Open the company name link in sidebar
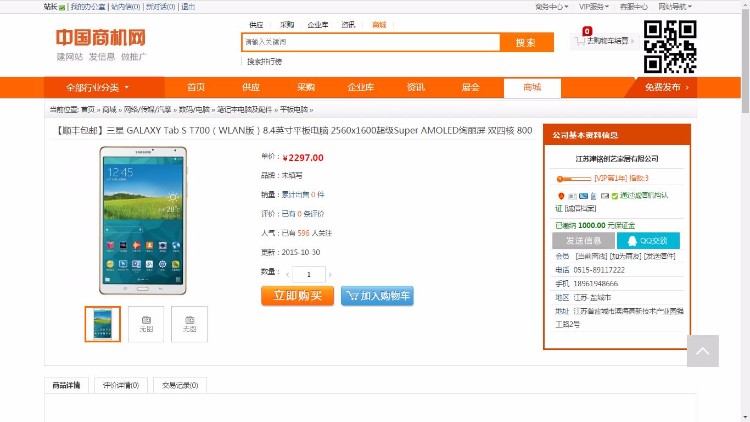 617,159
